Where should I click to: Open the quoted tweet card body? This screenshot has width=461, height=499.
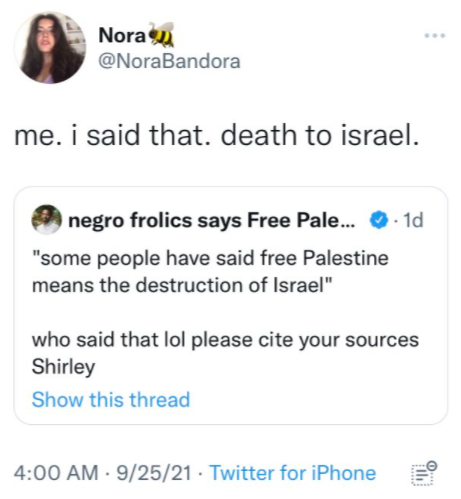[231, 305]
